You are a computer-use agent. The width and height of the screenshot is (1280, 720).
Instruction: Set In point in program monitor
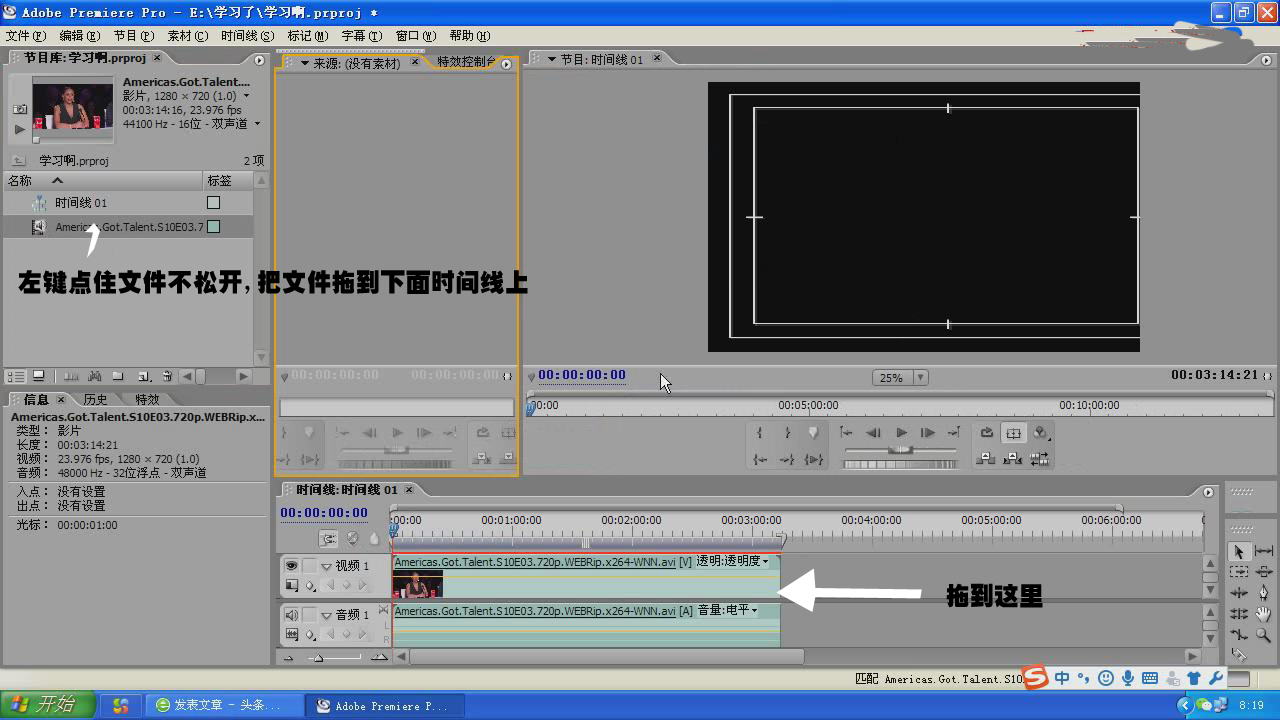(759, 432)
